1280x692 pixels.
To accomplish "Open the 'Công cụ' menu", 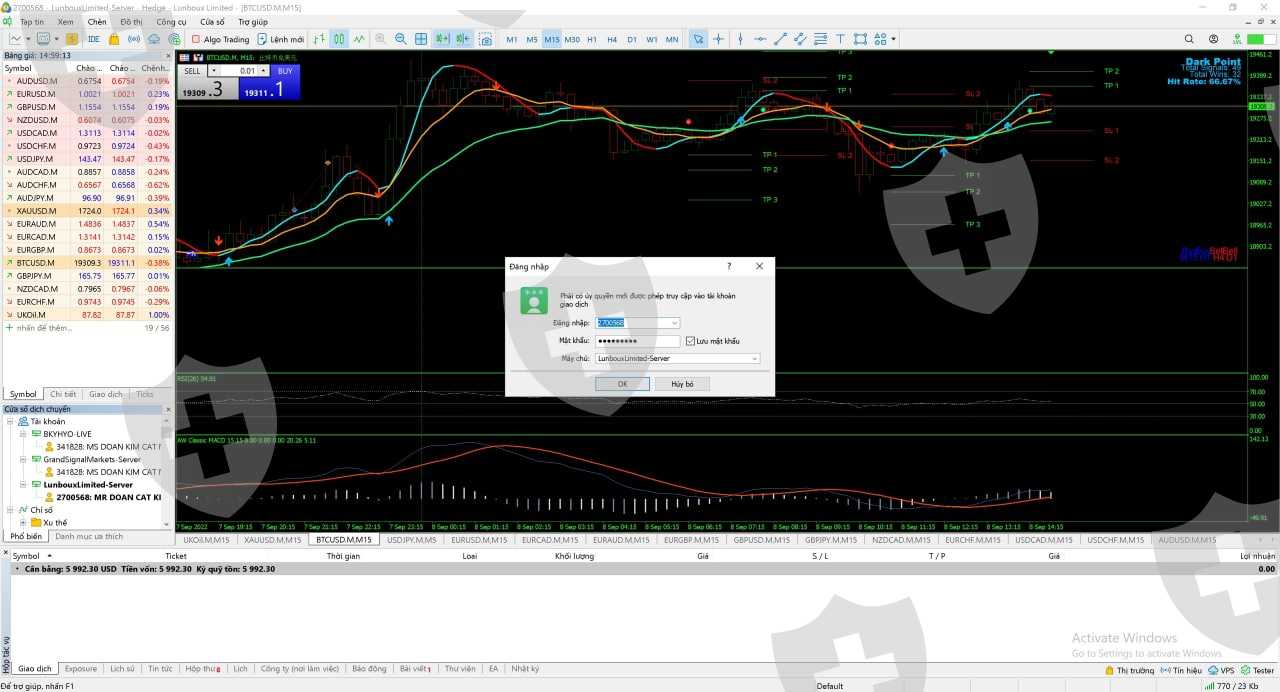I will [x=171, y=21].
